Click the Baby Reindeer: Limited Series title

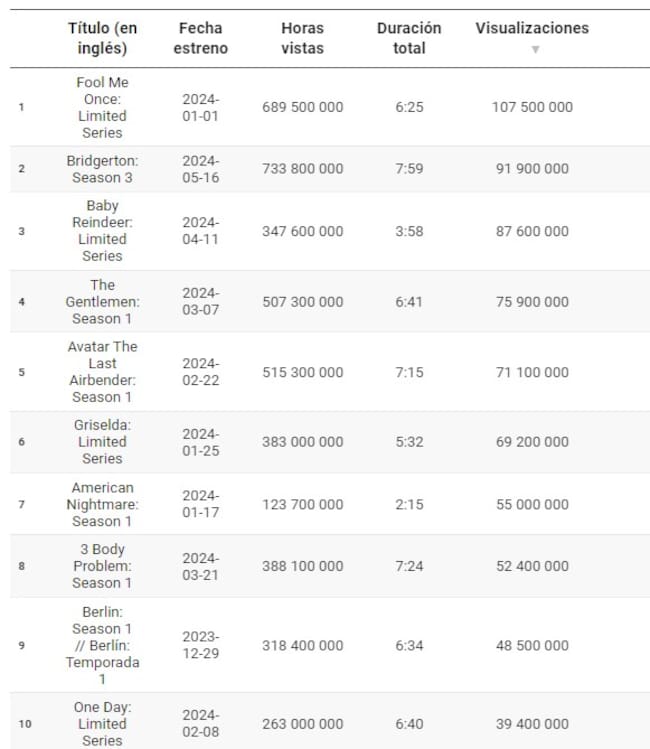click(102, 231)
